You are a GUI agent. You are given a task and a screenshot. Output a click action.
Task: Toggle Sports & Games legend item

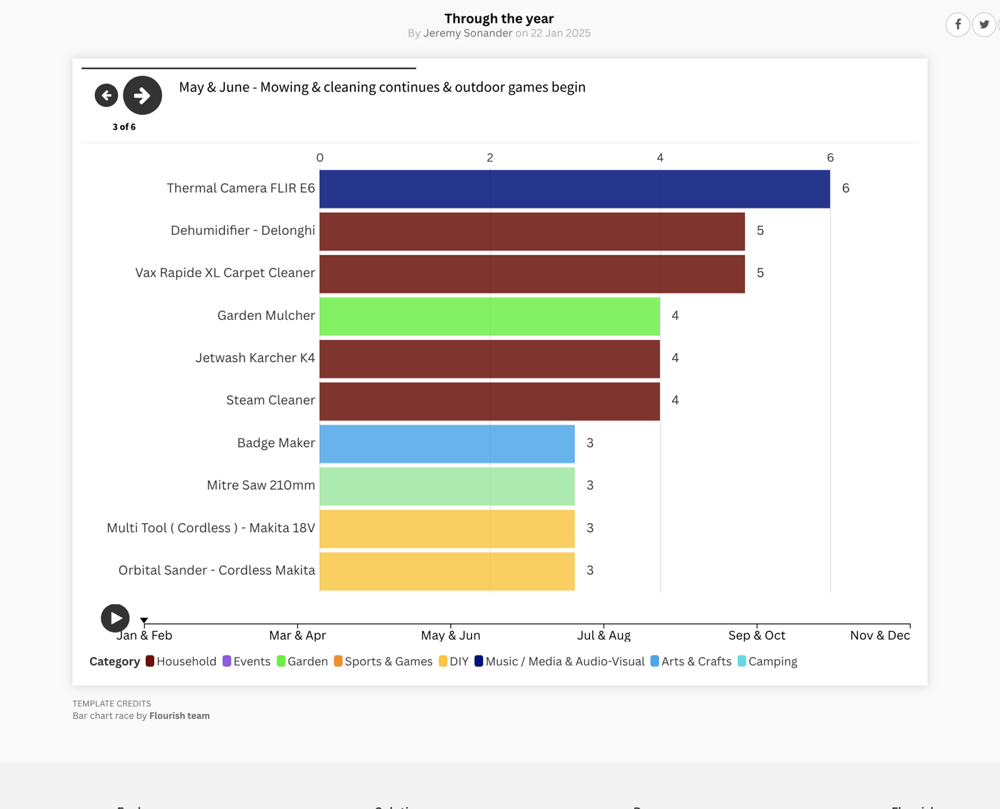[x=383, y=661]
